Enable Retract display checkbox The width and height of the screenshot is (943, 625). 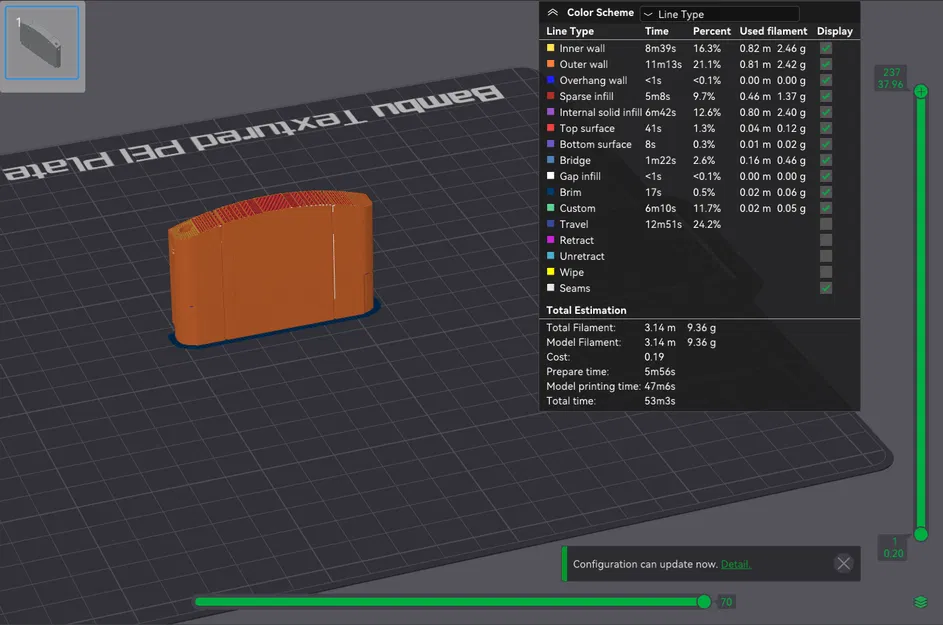point(826,240)
